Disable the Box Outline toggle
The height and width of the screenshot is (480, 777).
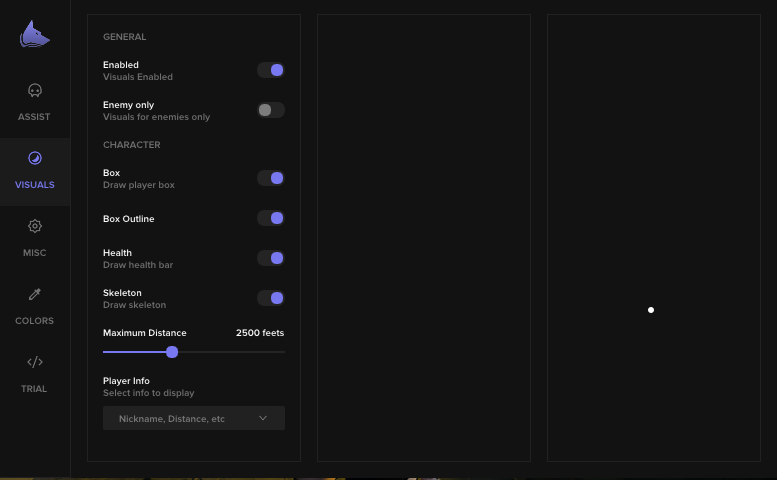271,218
